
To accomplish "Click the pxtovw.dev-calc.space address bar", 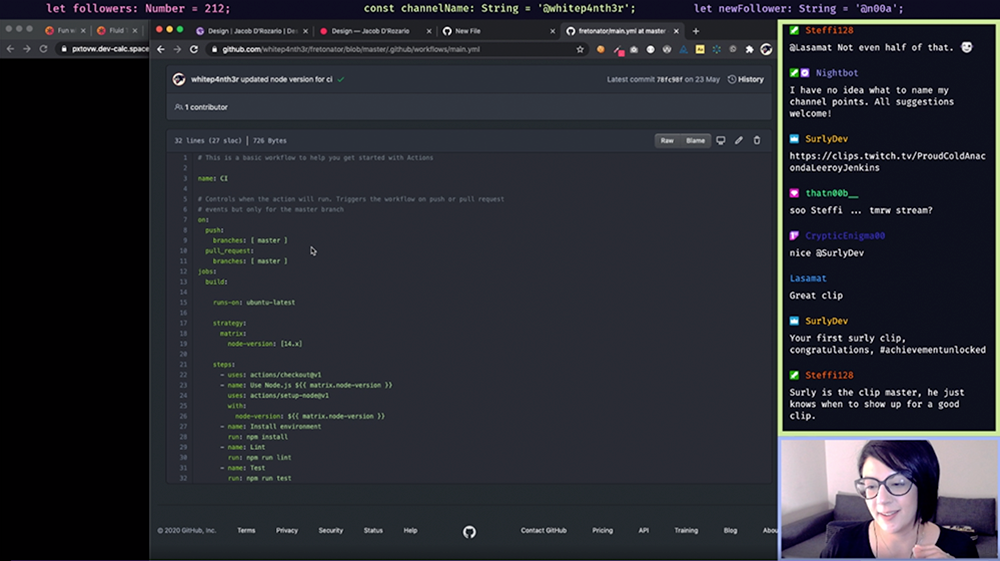I will [103, 48].
